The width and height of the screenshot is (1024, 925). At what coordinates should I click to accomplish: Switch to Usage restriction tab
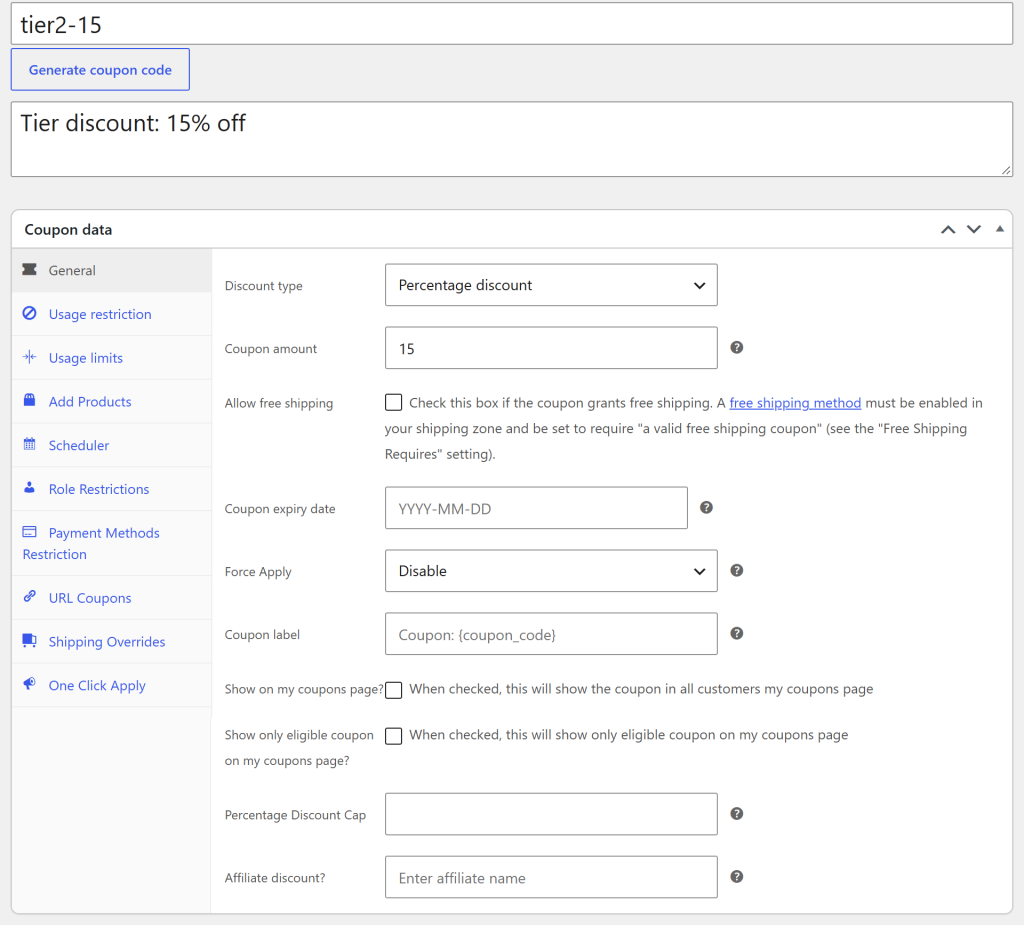(x=112, y=314)
